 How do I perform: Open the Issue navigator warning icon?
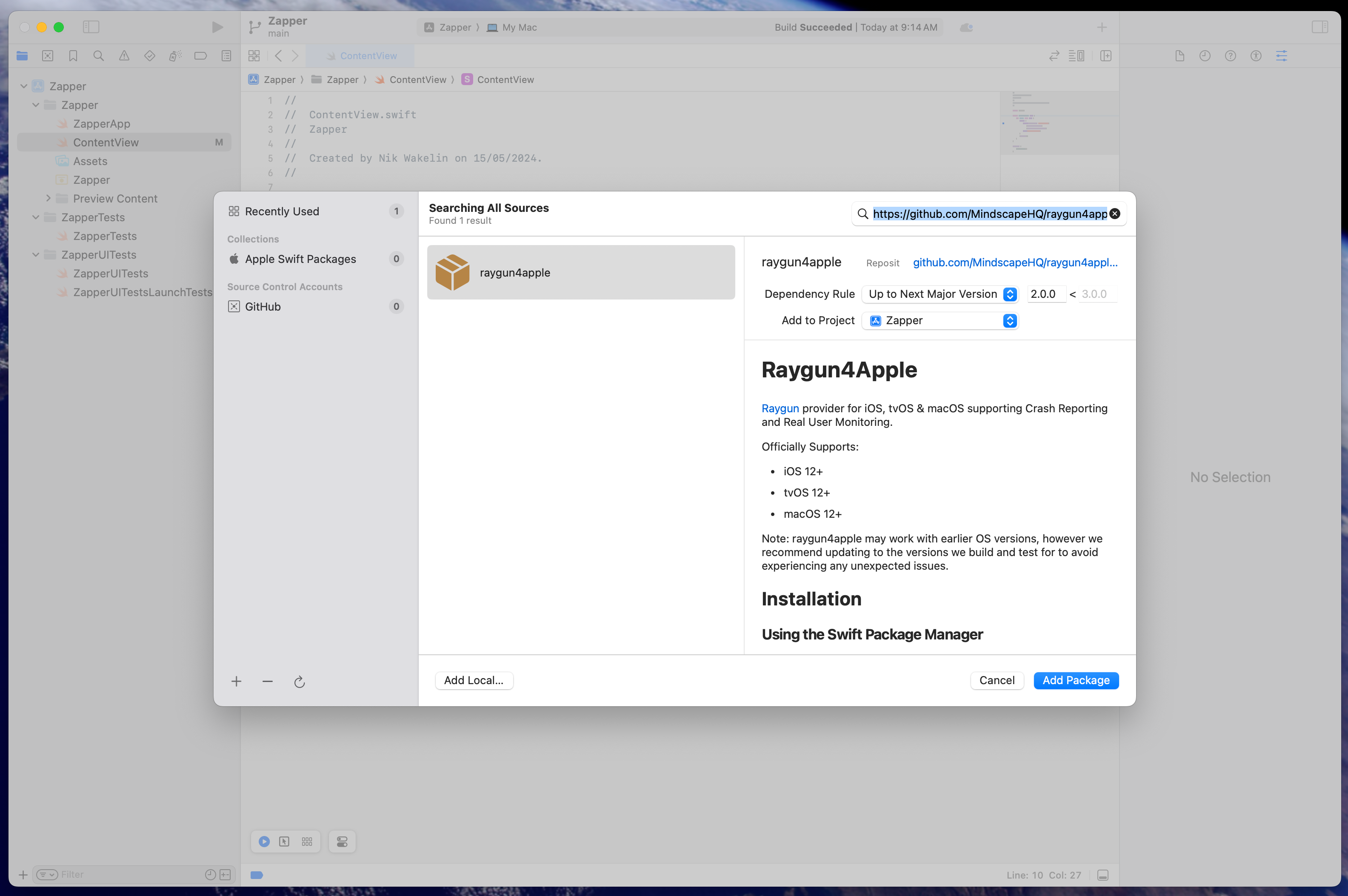pos(124,55)
